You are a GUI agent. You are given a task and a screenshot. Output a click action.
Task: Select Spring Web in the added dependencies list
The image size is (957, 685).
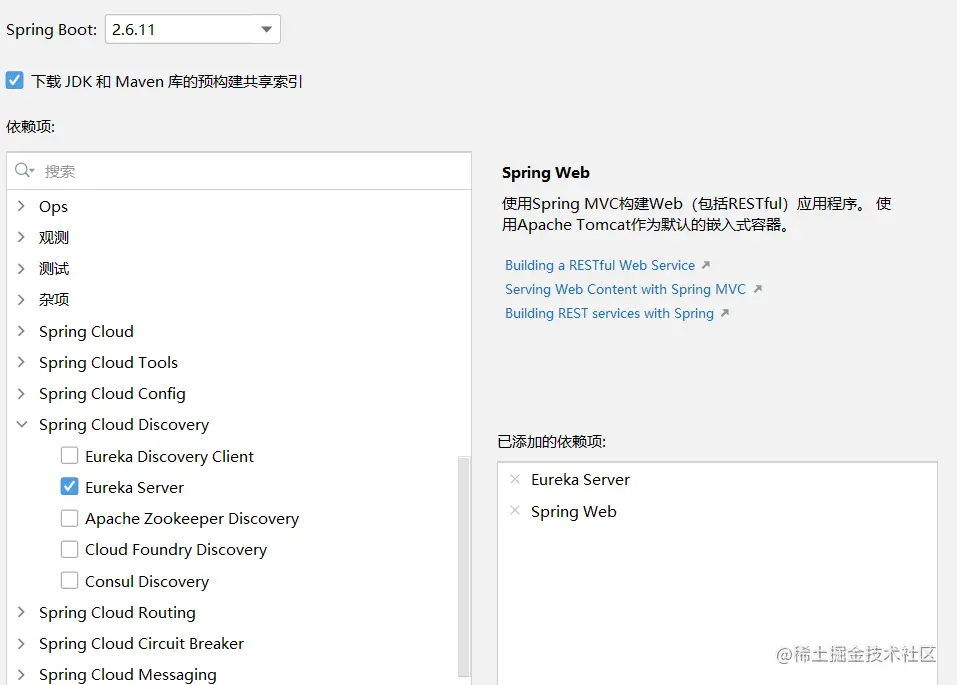[x=574, y=511]
